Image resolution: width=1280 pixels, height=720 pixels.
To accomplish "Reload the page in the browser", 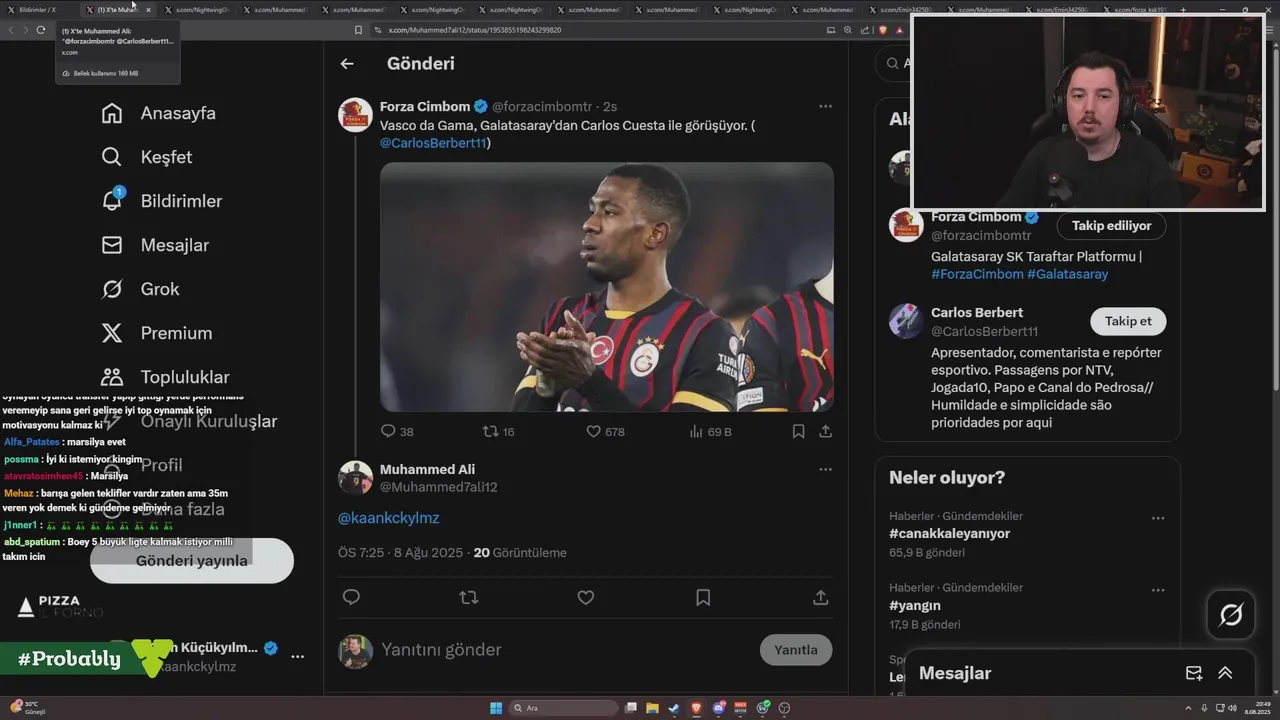I will pos(40,30).
